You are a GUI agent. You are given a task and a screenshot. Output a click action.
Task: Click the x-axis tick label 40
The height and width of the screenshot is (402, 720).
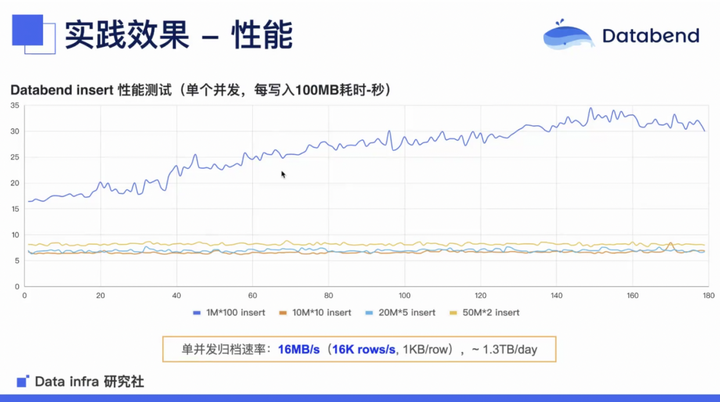point(176,295)
